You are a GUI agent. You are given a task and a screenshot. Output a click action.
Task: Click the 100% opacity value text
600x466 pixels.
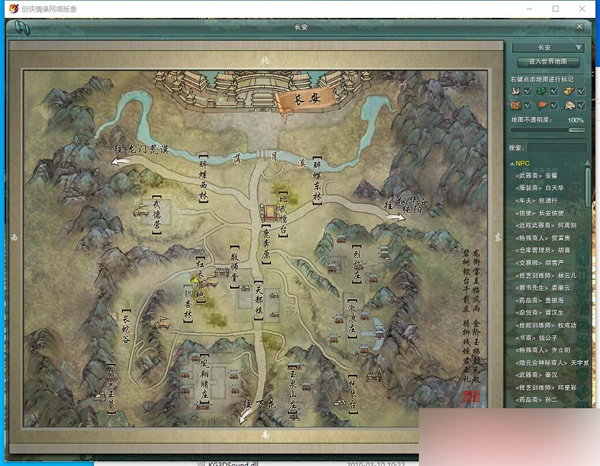576,120
